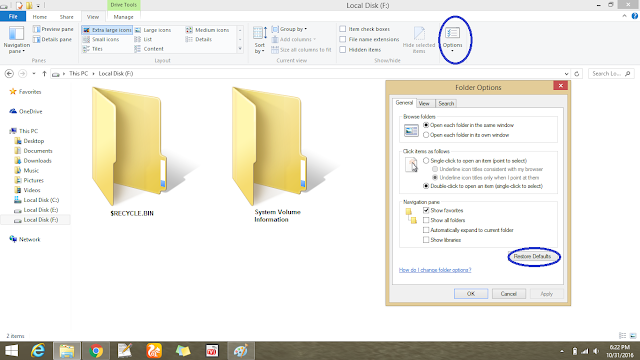Screen dimensions: 640x360
Task: Switch layout to Details view
Action: pyautogui.click(x=199, y=39)
